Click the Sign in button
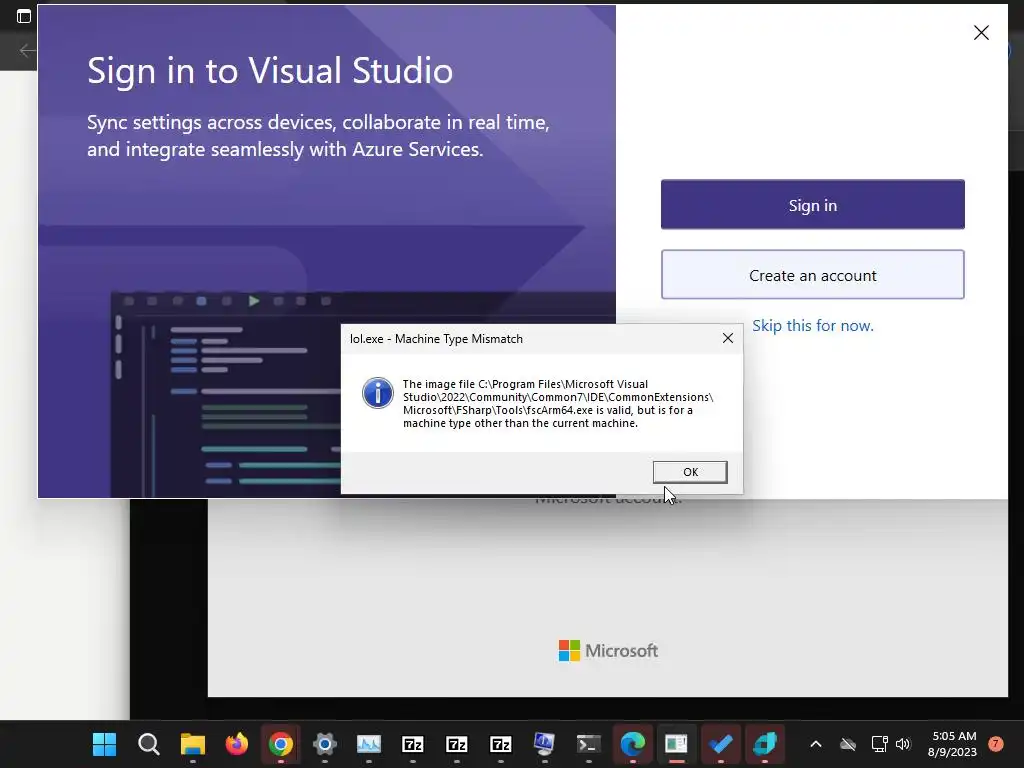The image size is (1024, 768). pyautogui.click(x=812, y=204)
